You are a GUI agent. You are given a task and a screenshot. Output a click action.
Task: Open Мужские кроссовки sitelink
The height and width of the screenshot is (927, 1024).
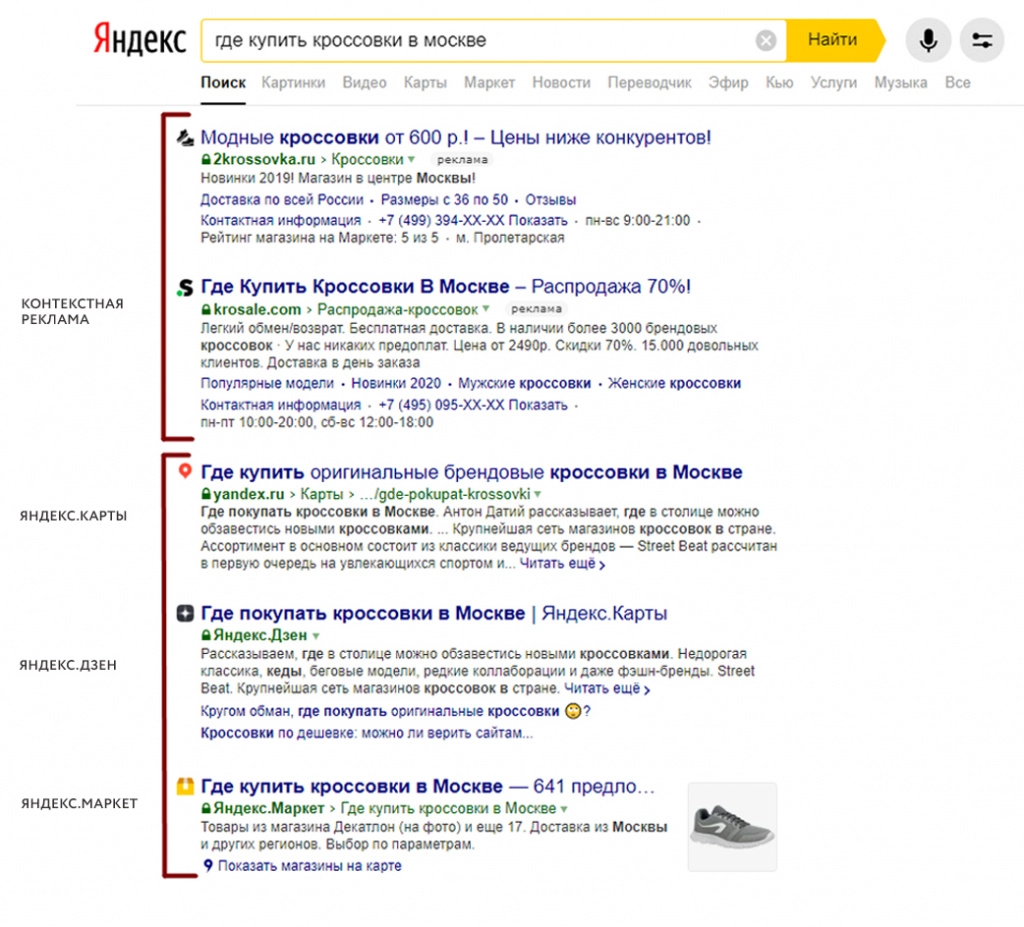pyautogui.click(x=524, y=383)
